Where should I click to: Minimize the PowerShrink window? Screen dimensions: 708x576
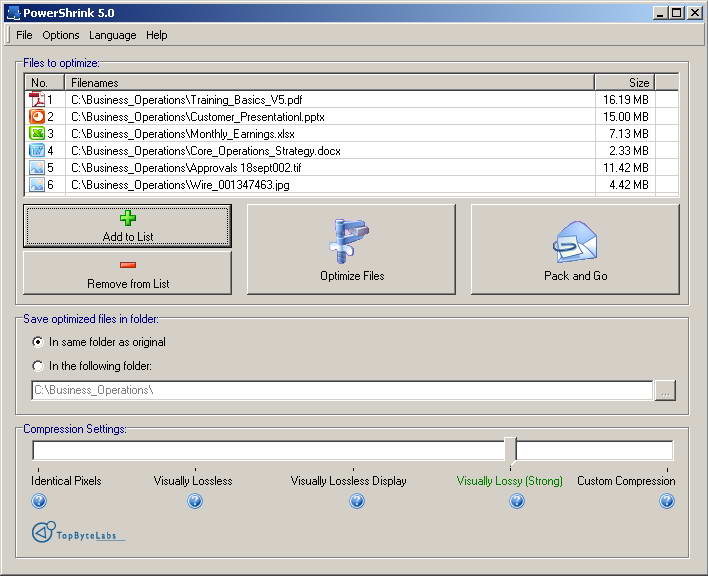(x=660, y=13)
